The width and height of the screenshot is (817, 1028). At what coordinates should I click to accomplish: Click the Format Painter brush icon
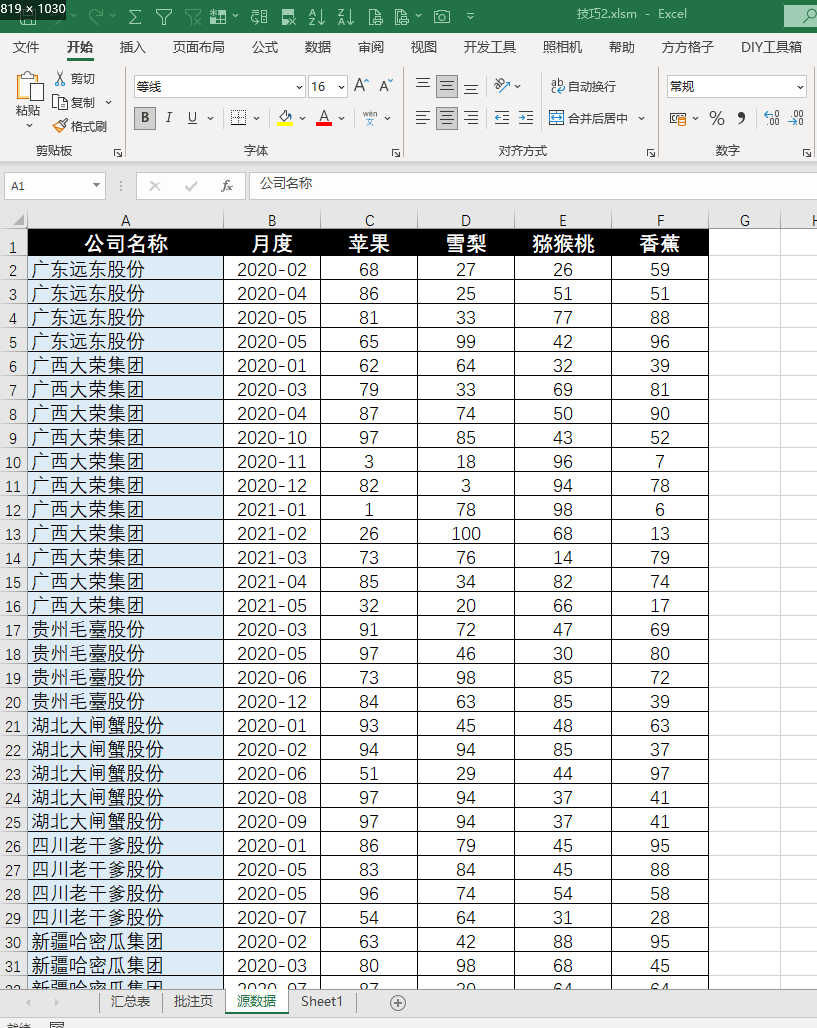coord(60,126)
